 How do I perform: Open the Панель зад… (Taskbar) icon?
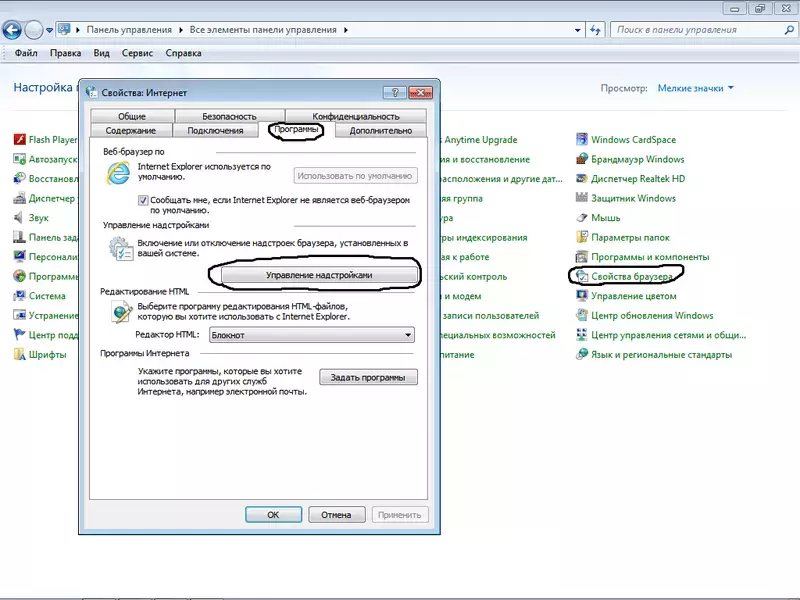19,237
